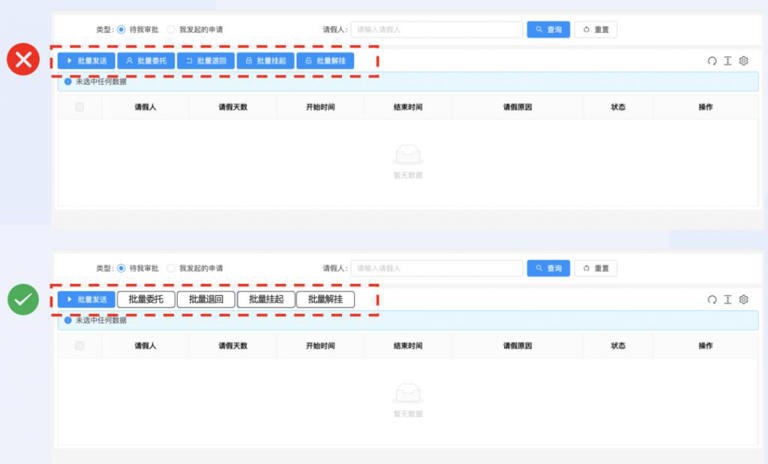Open the settings gear in the upper example
Image resolution: width=768 pixels, height=464 pixels.
744,61
